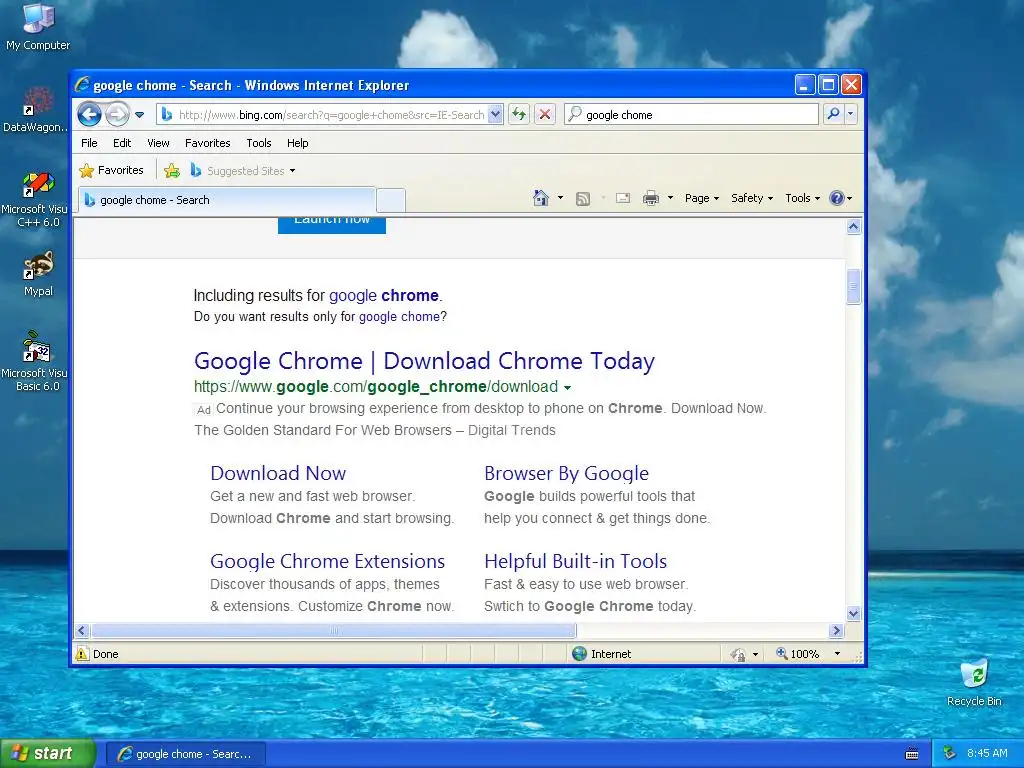
Task: Click the Search magnifier button
Action: pos(833,114)
